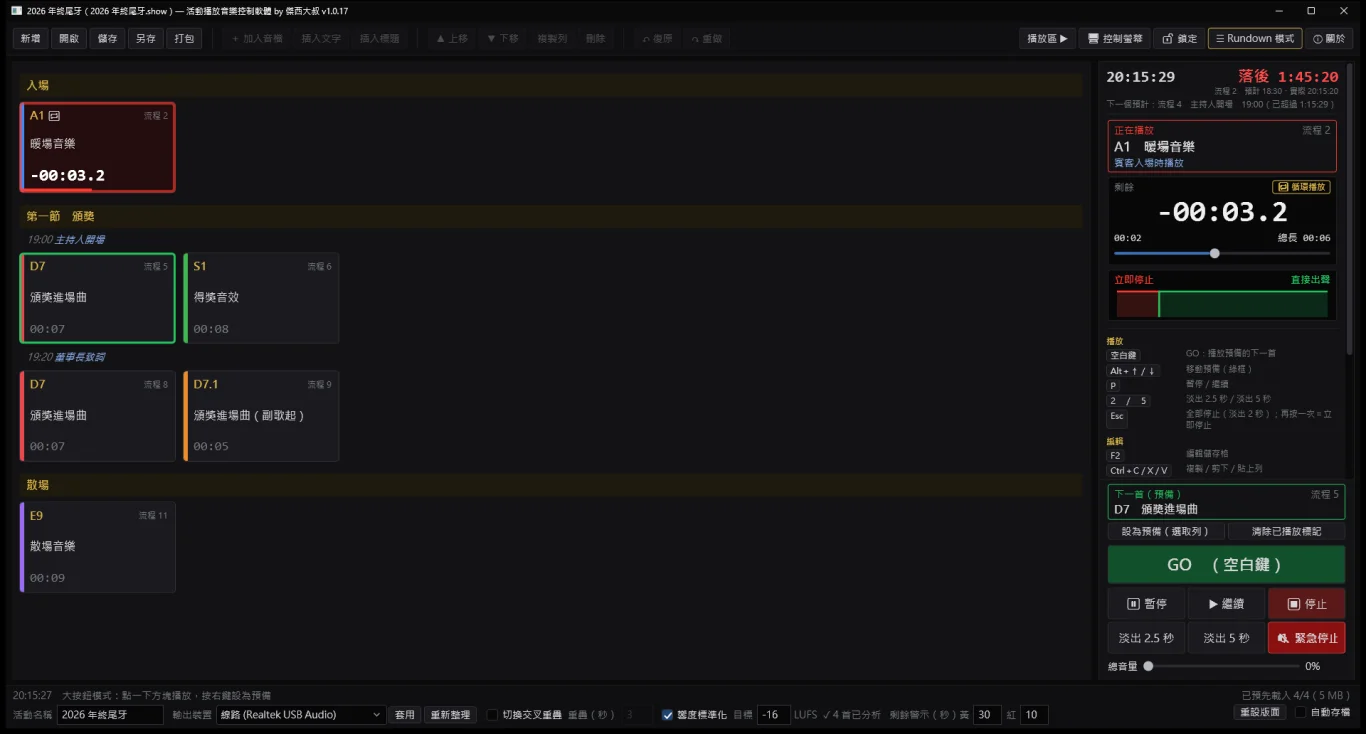Viewport: 1366px width, 734px height.
Task: Open the 關於 about dialog
Action: pyautogui.click(x=1329, y=39)
